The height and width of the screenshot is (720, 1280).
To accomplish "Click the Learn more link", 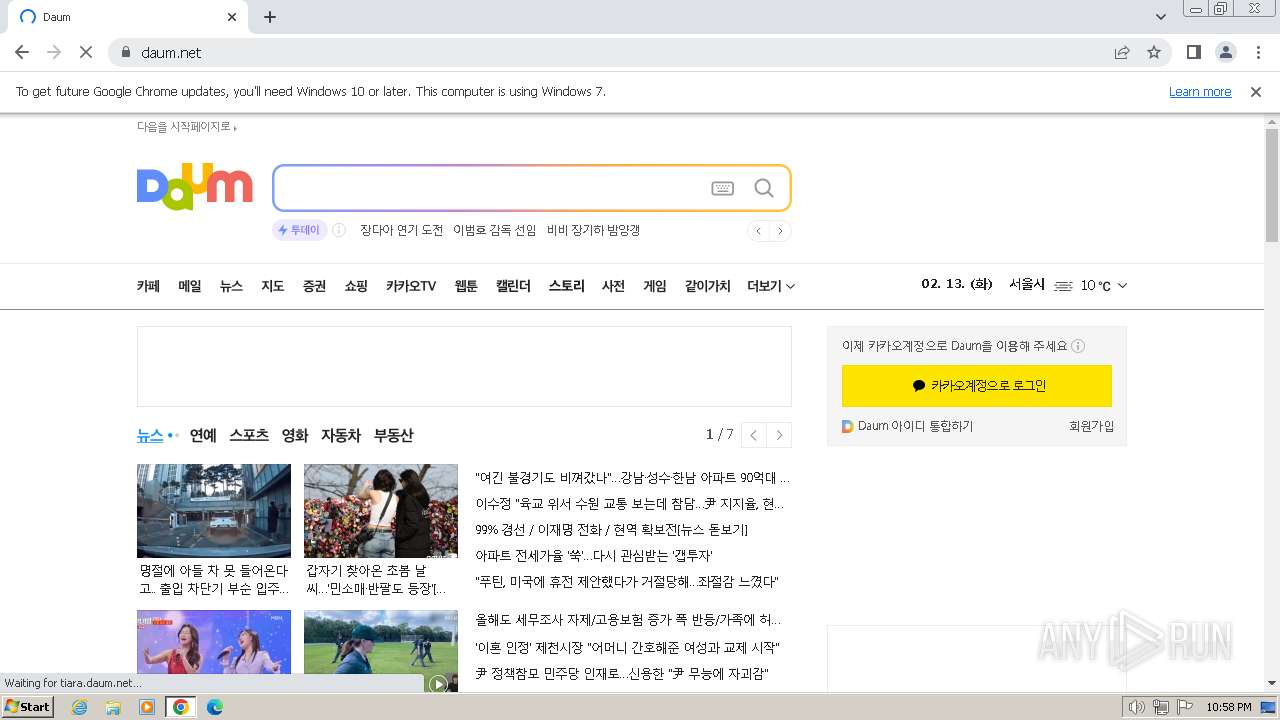I will pos(1200,92).
